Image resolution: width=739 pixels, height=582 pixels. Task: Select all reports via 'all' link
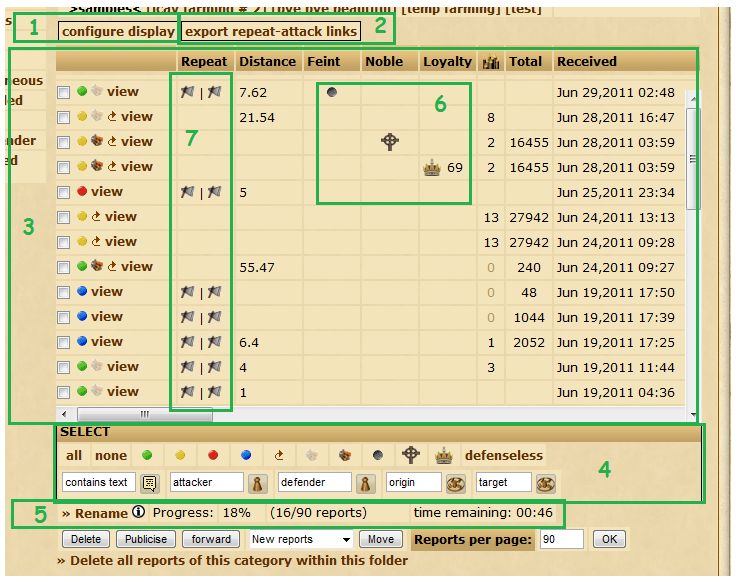click(74, 455)
